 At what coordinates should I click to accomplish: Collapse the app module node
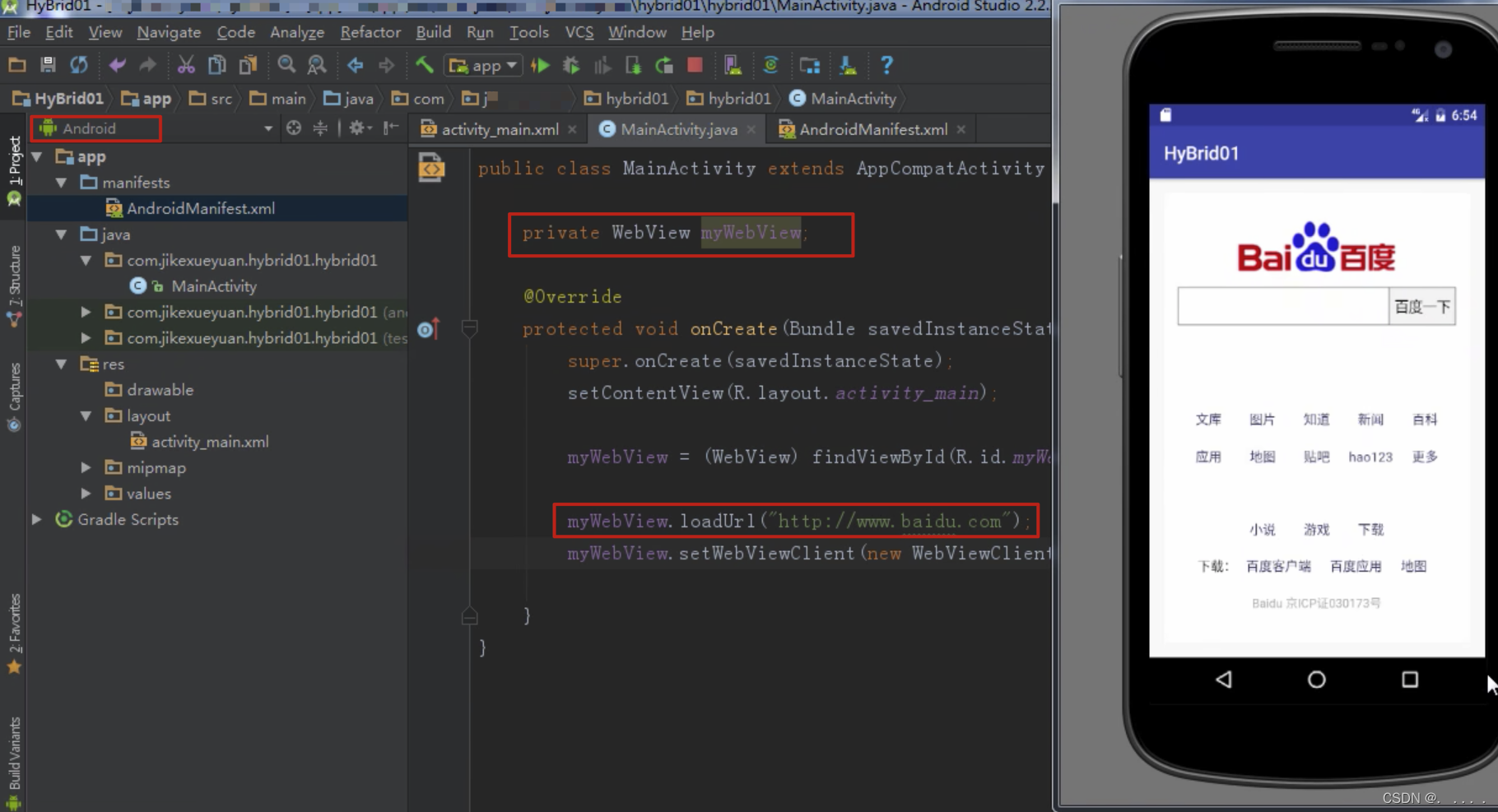[37, 156]
